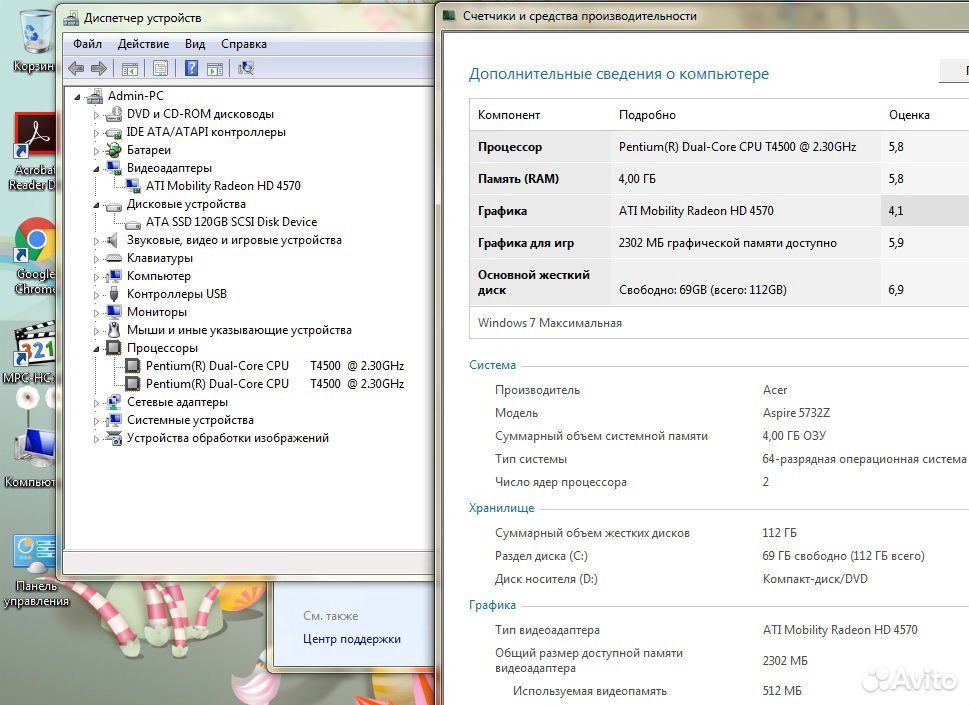Click the Контроллеры USB plug icon

114,294
